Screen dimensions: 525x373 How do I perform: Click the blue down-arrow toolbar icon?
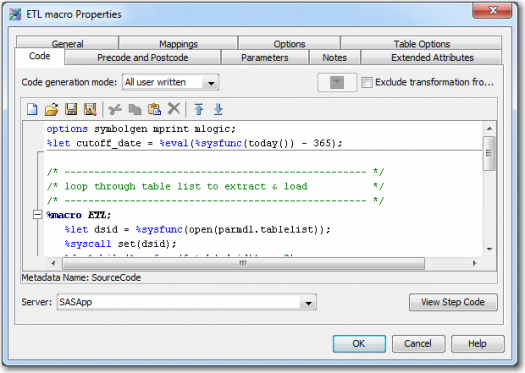(x=218, y=109)
